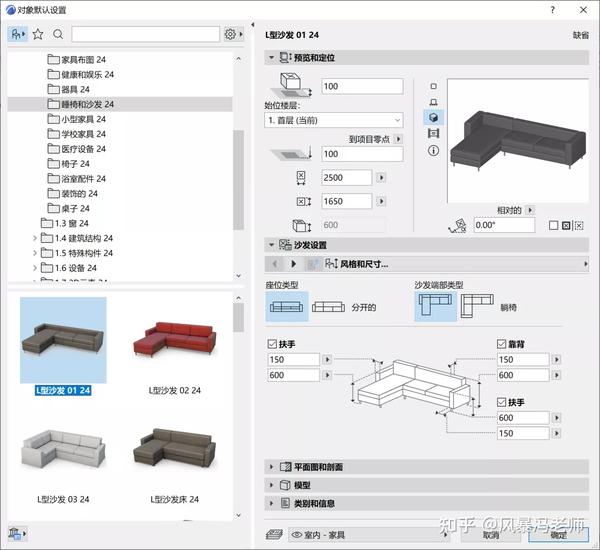Open arrow beside width value 2500
This screenshot has height=550, width=600.
[x=381, y=178]
